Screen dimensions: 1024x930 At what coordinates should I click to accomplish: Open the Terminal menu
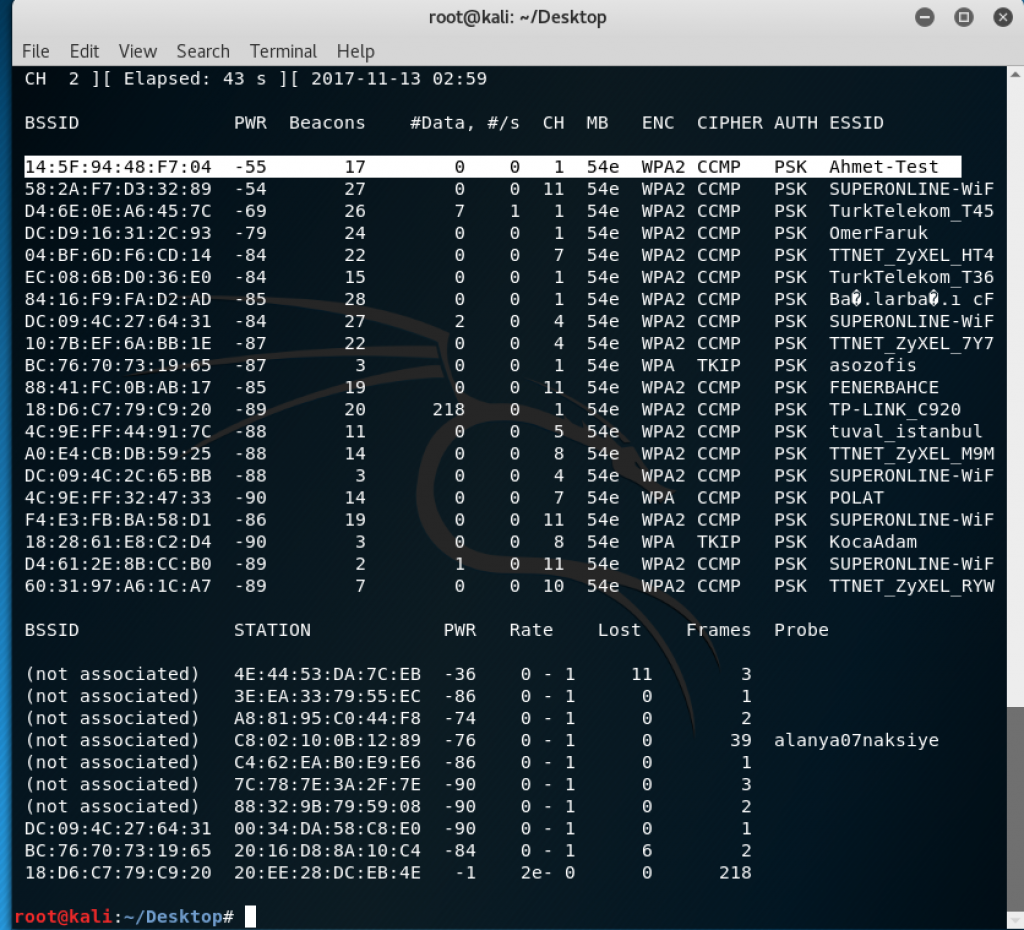pyautogui.click(x=283, y=51)
